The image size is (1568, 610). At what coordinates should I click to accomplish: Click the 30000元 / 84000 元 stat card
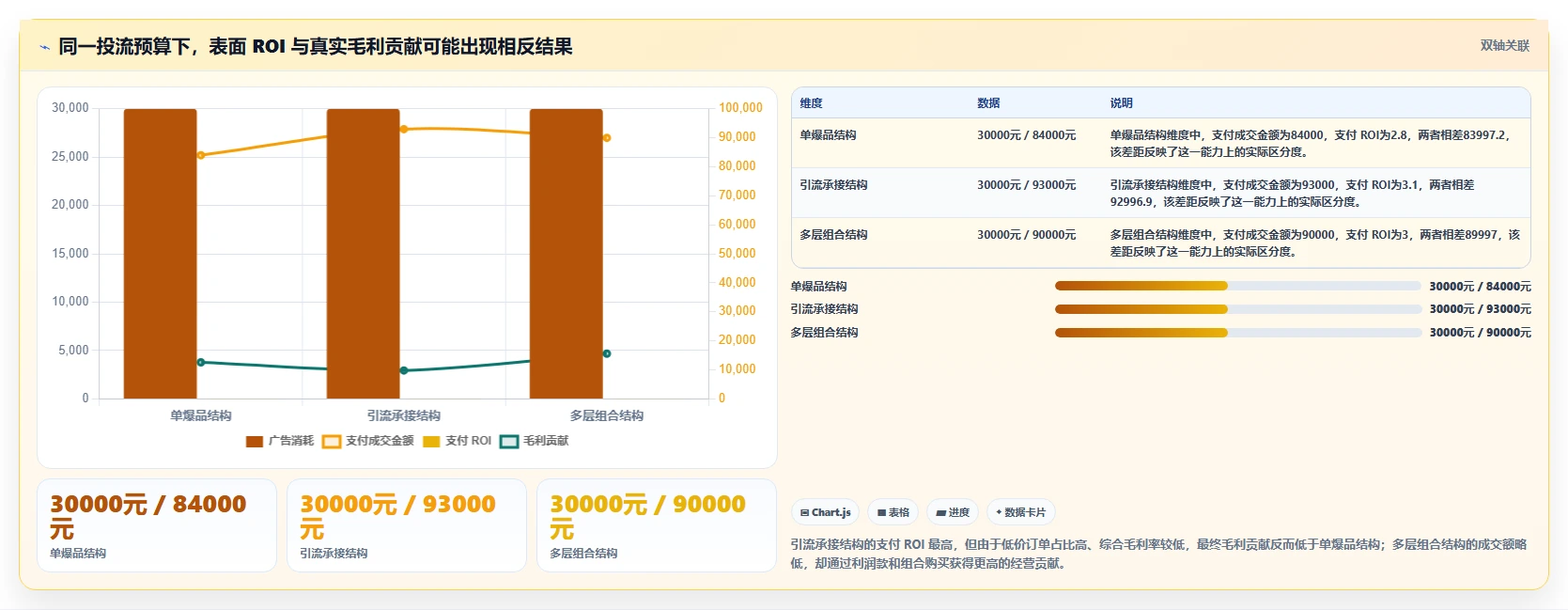[x=157, y=525]
